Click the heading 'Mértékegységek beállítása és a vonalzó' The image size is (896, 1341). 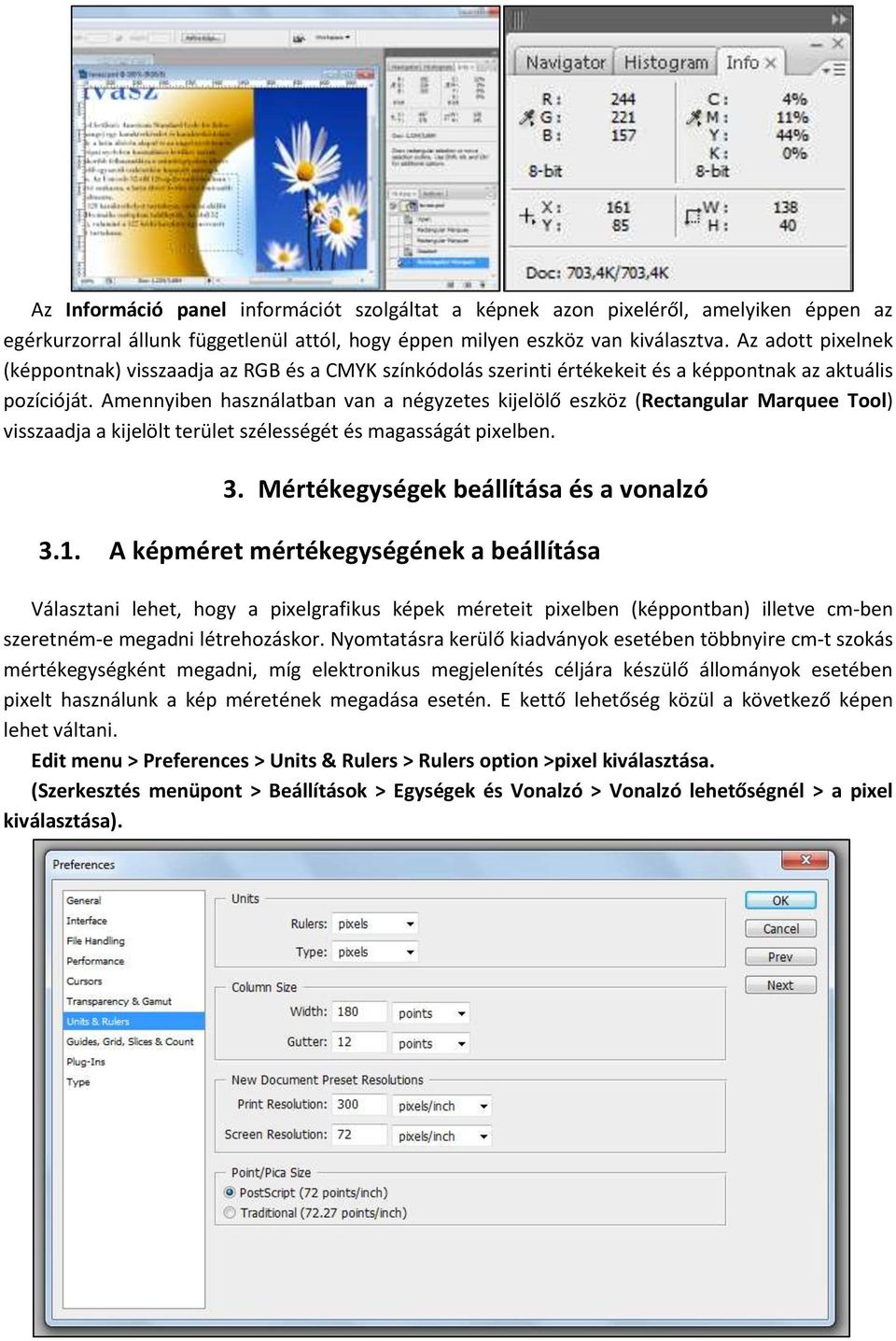tap(483, 488)
